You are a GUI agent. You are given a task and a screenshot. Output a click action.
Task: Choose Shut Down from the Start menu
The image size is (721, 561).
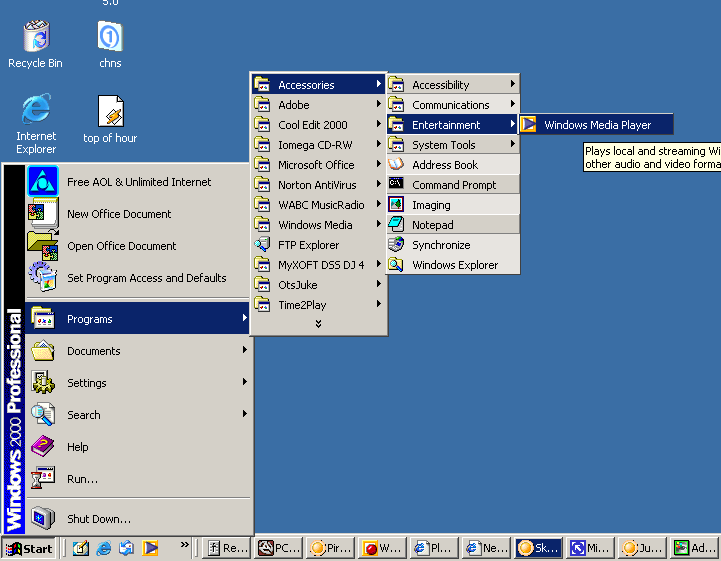pos(98,519)
